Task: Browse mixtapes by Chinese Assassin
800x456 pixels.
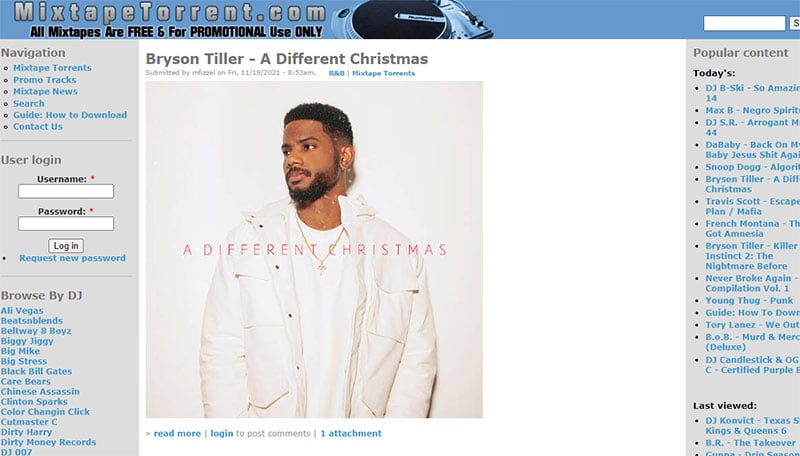Action: point(40,392)
